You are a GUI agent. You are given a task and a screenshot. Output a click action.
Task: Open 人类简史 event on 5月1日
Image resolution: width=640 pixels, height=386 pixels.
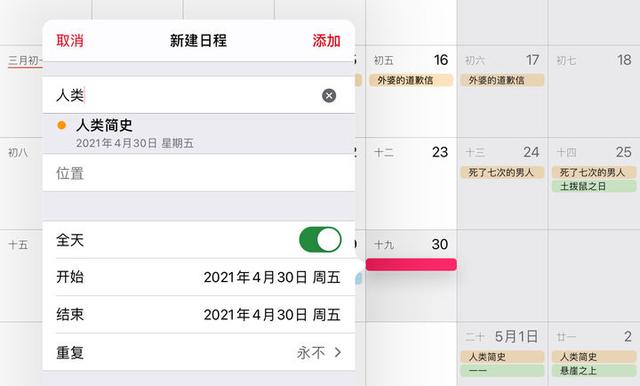click(502, 357)
